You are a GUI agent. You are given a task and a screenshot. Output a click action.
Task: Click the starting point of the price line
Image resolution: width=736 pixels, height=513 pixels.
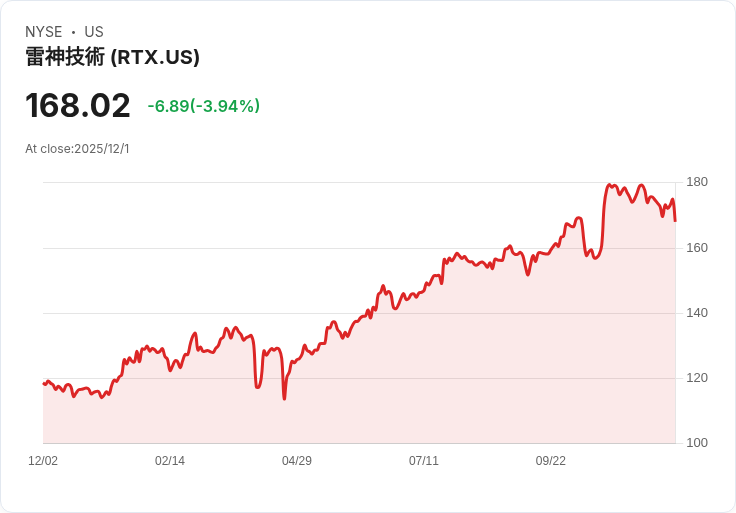(x=44, y=384)
